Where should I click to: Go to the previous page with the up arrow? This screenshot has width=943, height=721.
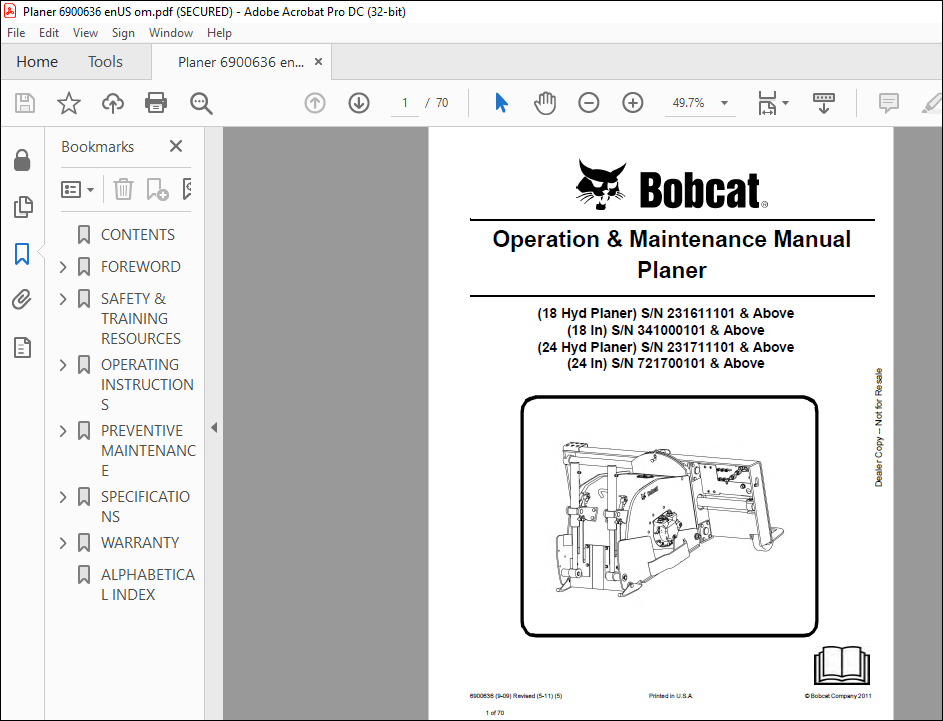click(x=315, y=103)
